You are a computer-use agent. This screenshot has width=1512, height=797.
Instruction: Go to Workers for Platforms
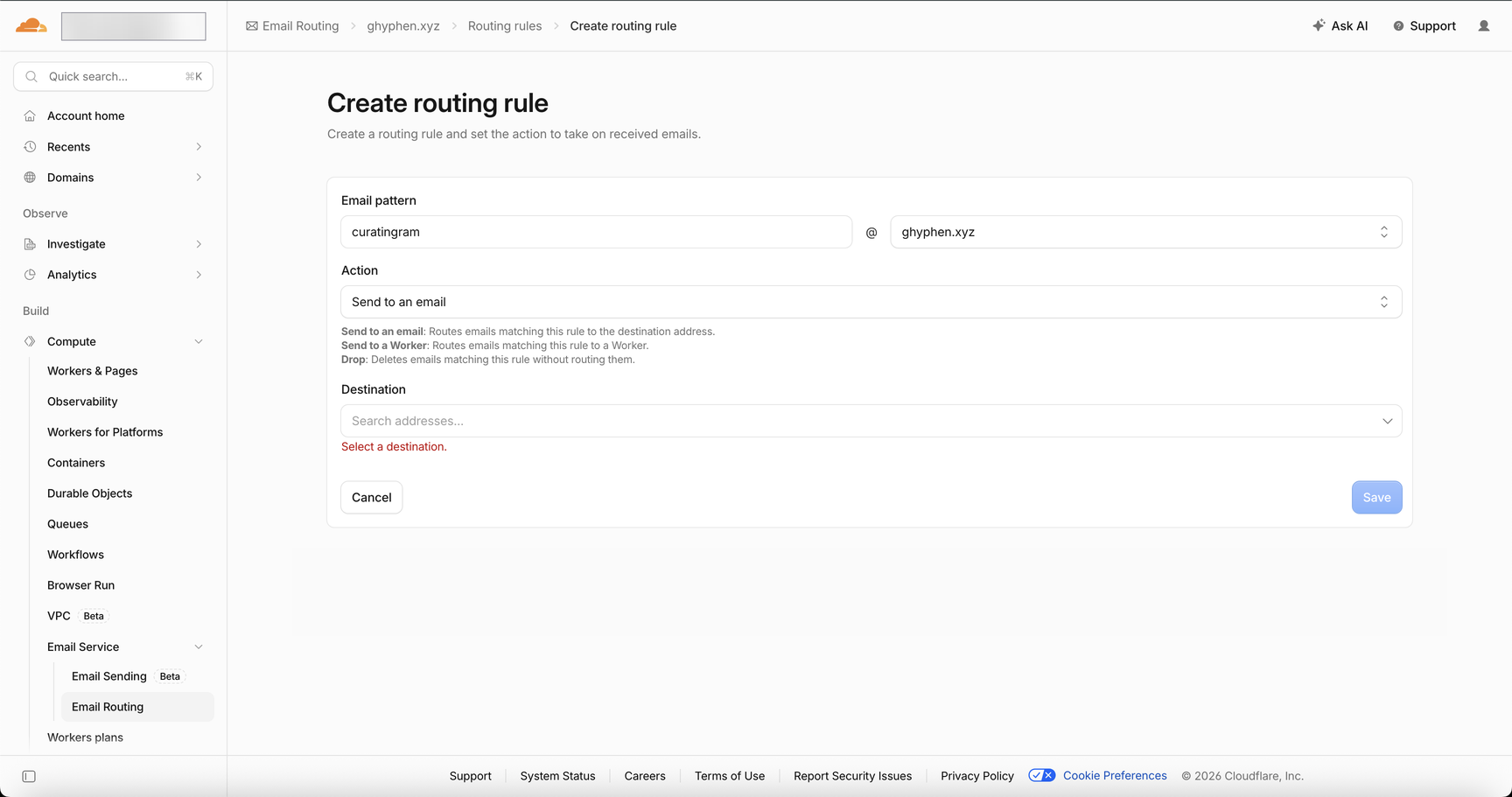coord(105,432)
